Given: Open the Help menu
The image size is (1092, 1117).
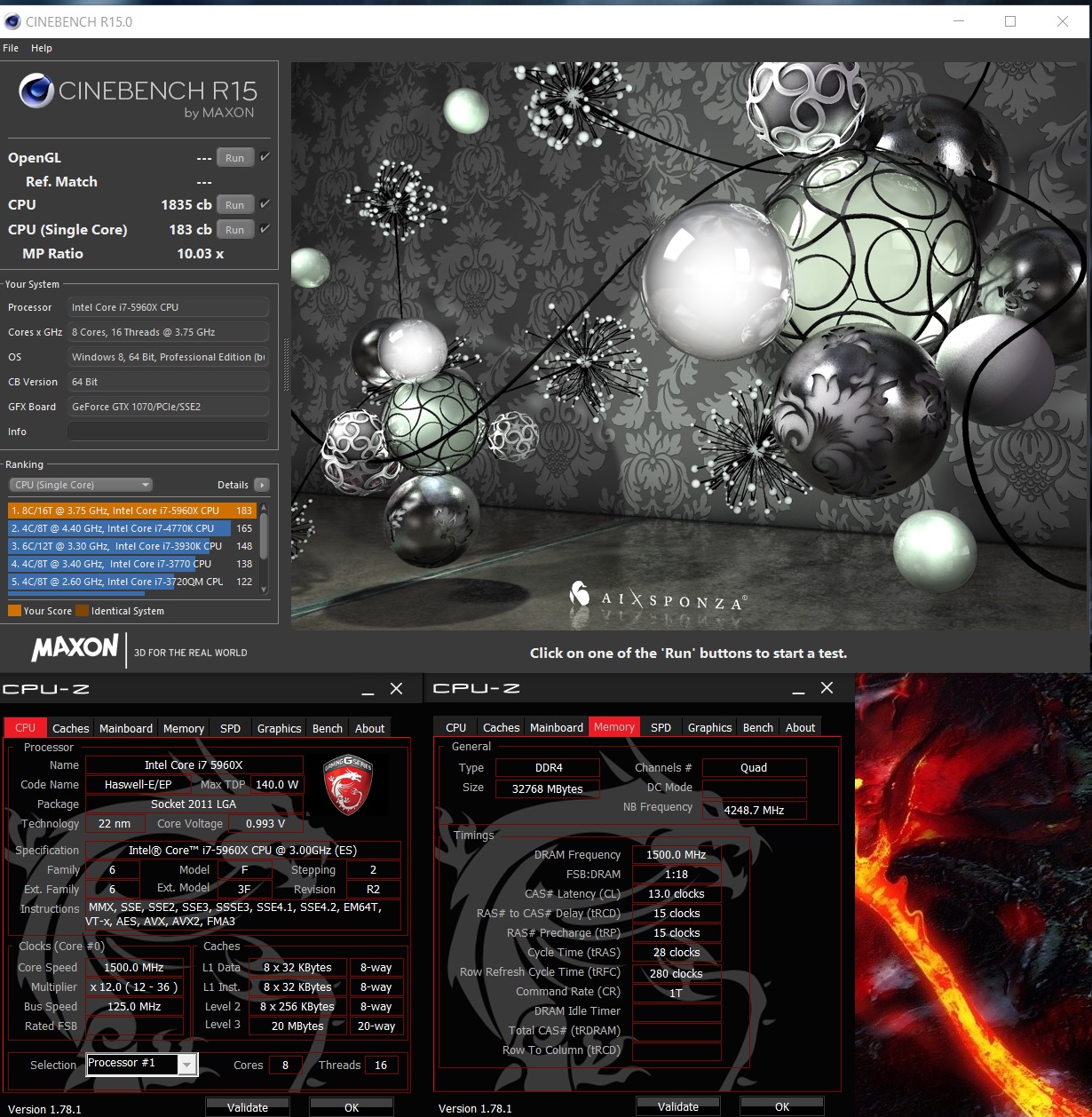Looking at the screenshot, I should [42, 48].
